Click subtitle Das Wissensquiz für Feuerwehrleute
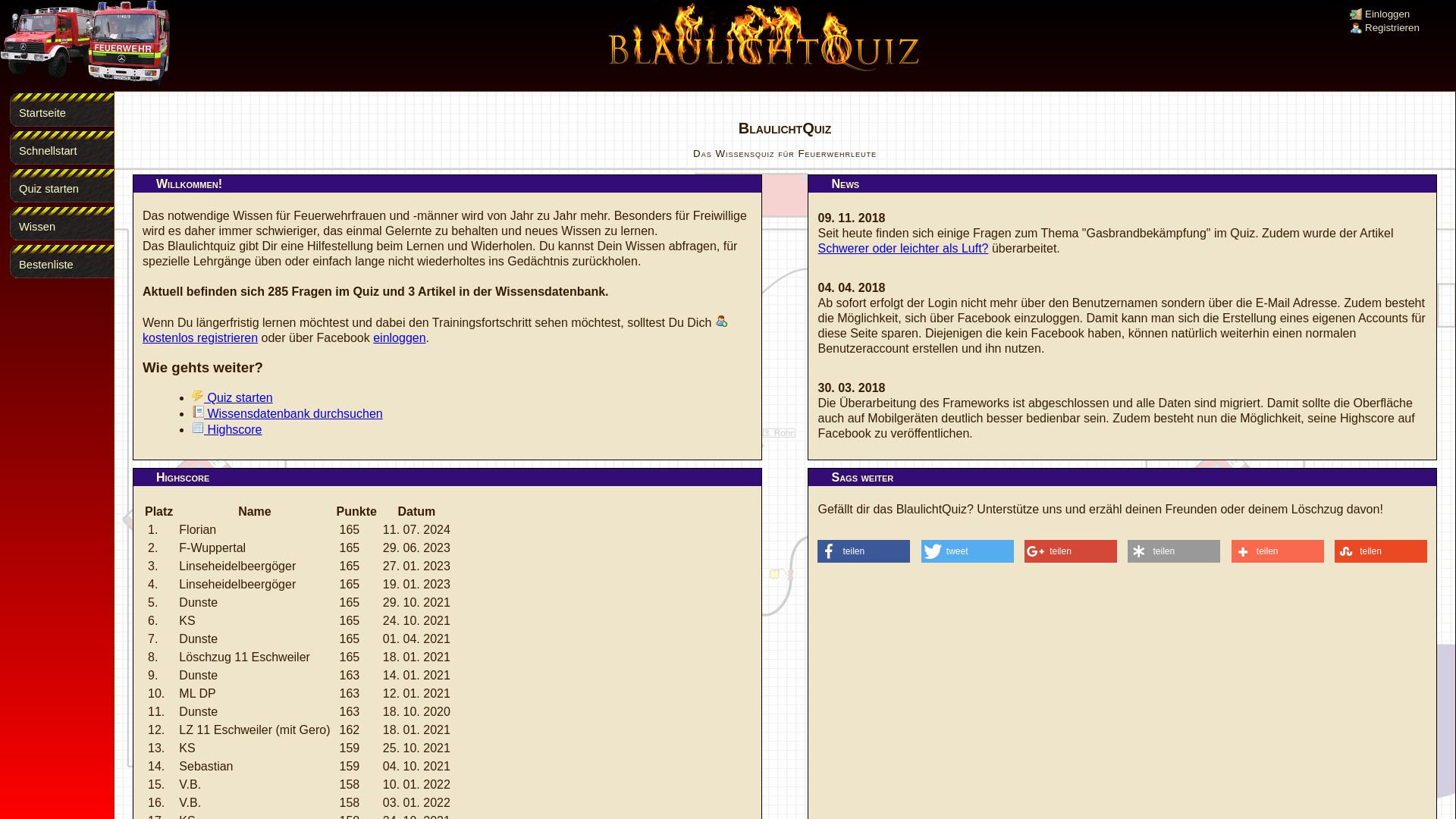The image size is (1456, 819). coord(785,154)
